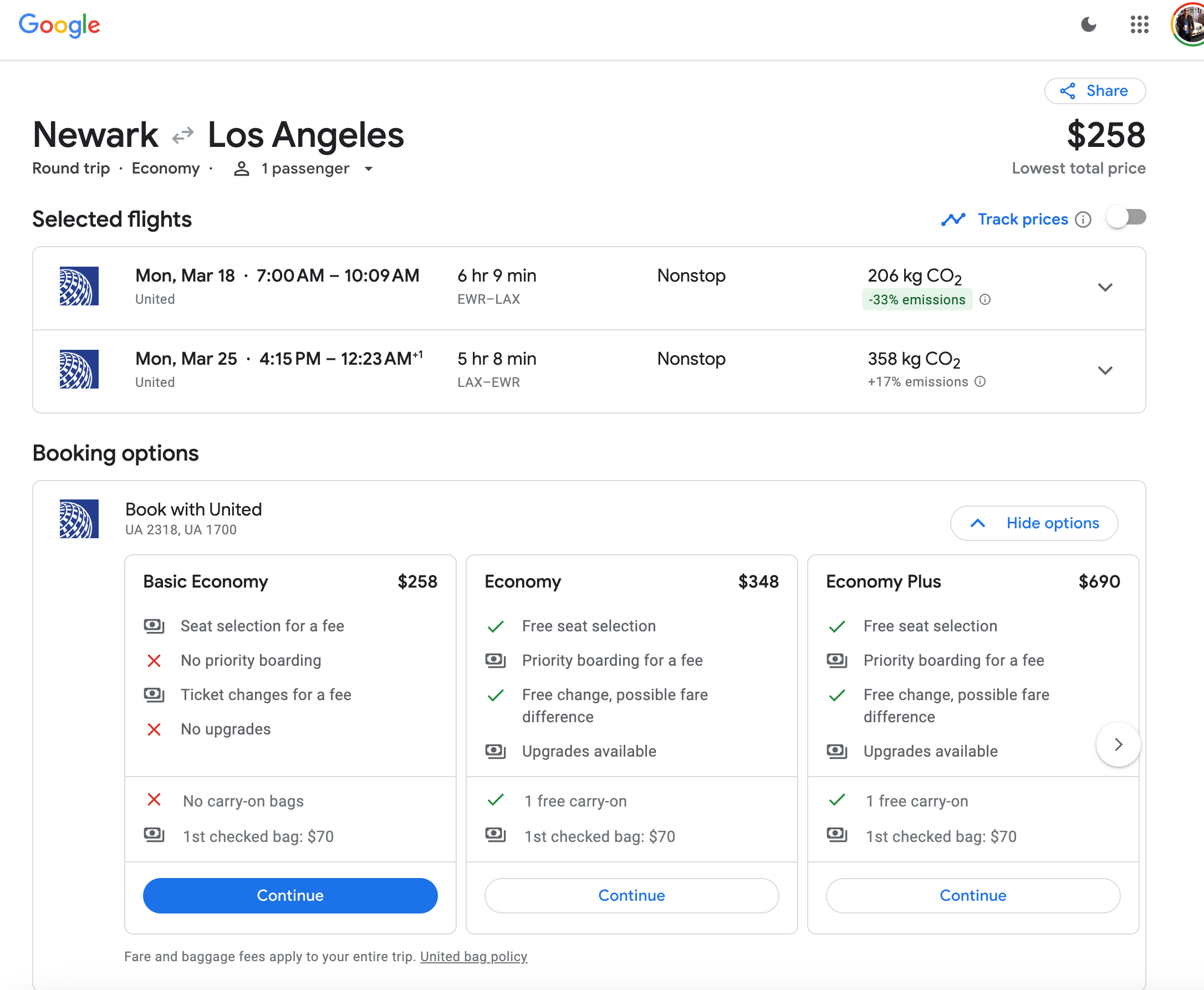Click red X beside No carry-on bags
The image size is (1204, 990).
click(154, 799)
